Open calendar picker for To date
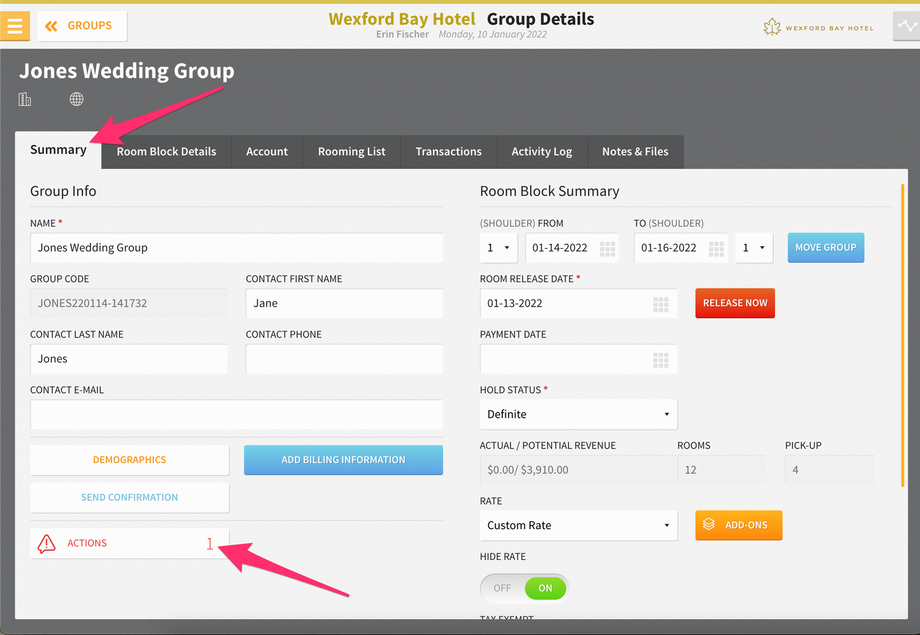 click(x=716, y=249)
